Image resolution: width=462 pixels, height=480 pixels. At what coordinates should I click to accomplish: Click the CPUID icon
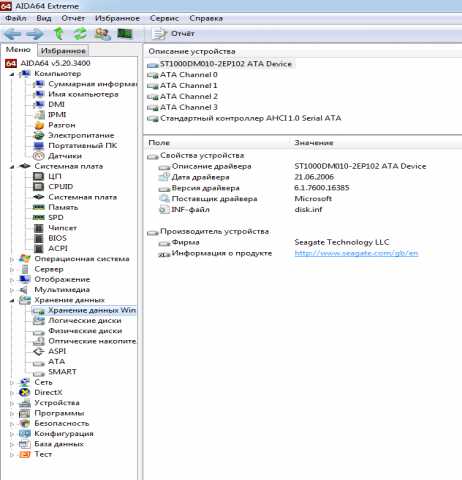39,187
